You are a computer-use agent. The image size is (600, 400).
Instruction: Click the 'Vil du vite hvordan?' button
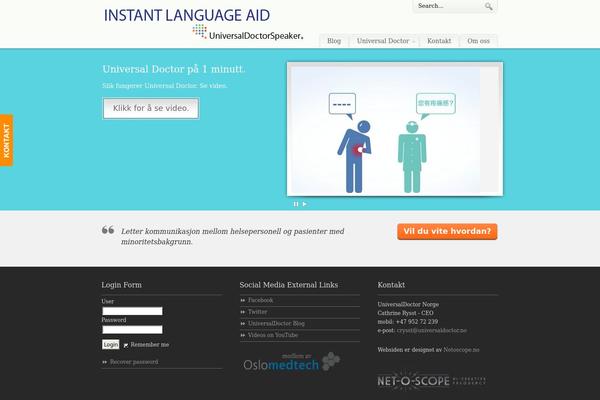(447, 232)
